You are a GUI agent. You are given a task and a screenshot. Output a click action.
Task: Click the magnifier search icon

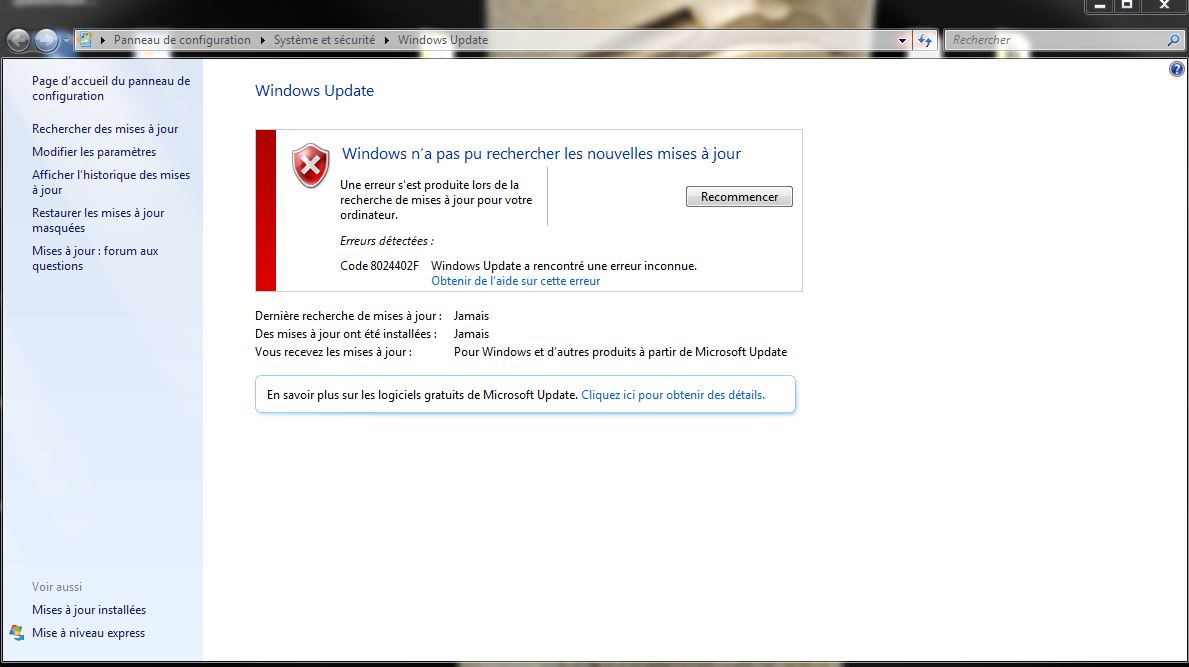pos(1173,40)
